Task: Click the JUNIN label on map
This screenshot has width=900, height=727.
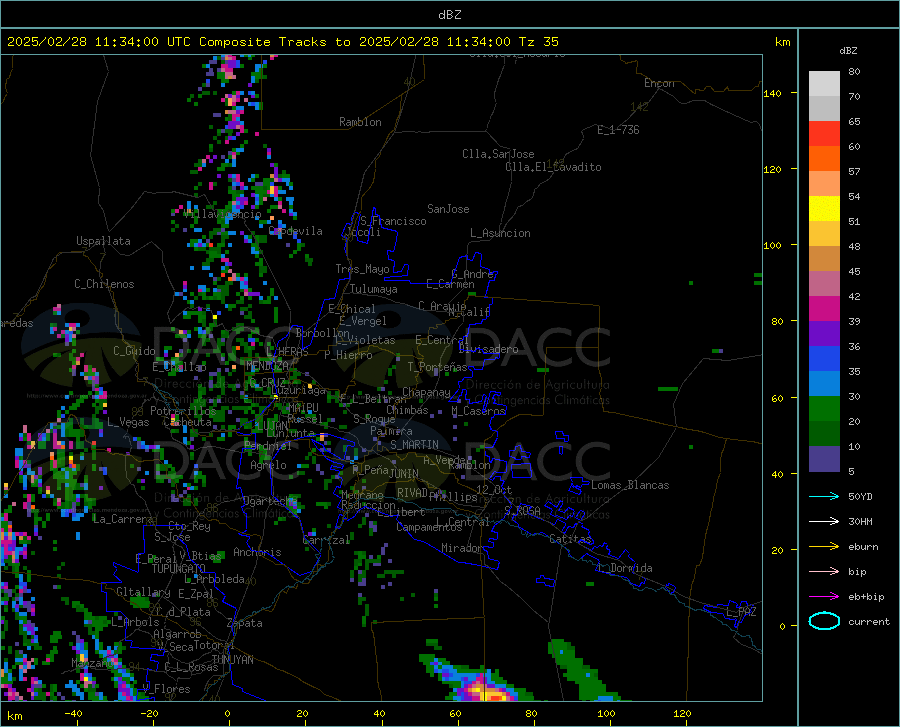Action: coord(404,473)
